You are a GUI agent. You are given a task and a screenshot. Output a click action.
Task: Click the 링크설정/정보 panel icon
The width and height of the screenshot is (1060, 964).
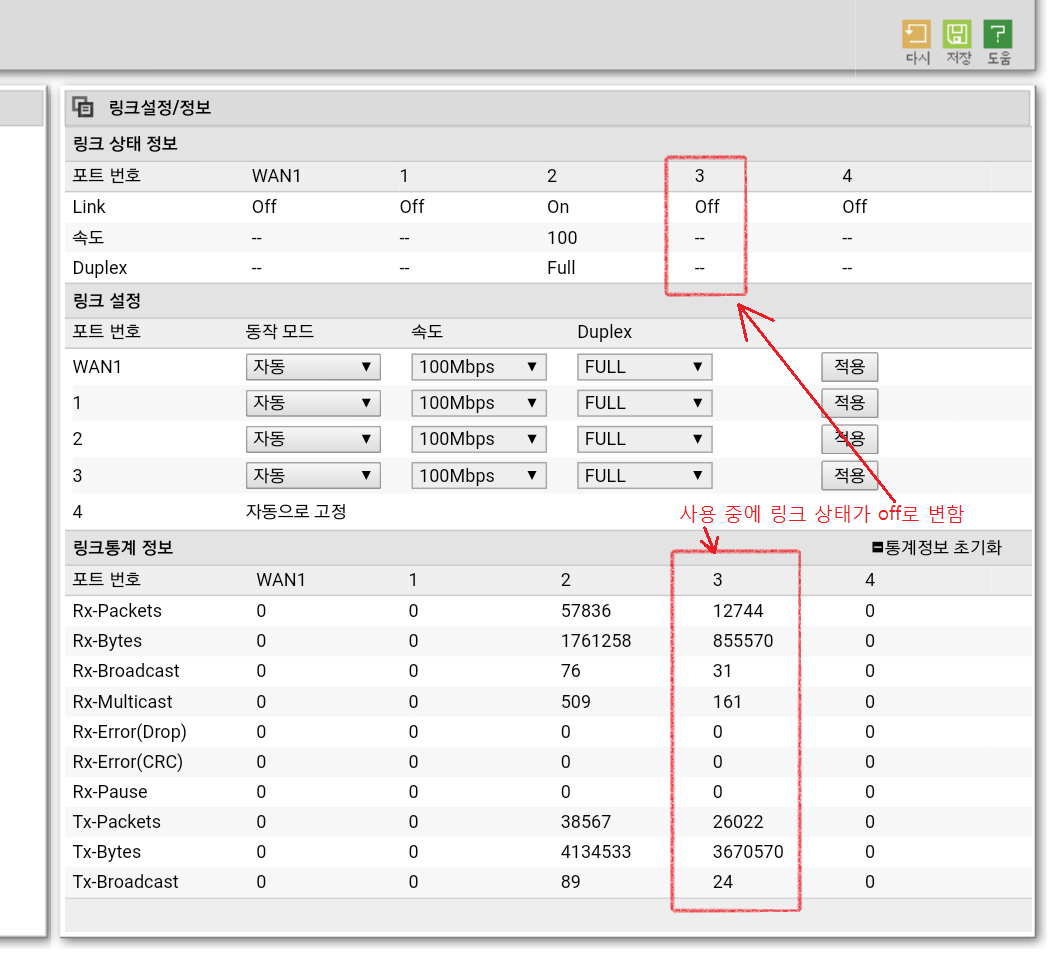click(x=84, y=107)
